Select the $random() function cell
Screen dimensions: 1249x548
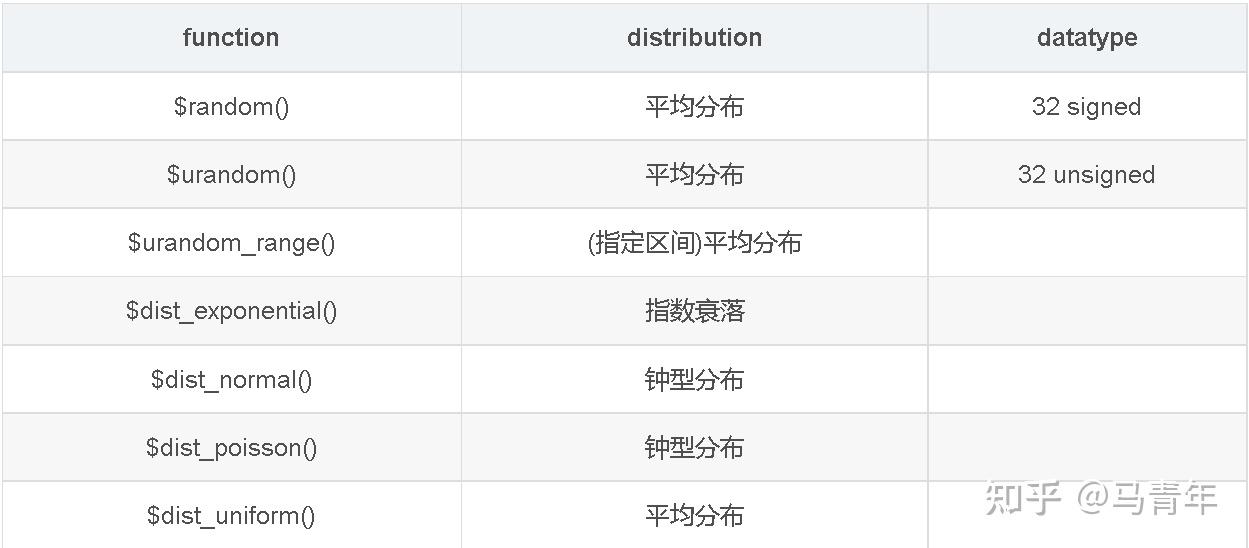pyautogui.click(x=231, y=107)
